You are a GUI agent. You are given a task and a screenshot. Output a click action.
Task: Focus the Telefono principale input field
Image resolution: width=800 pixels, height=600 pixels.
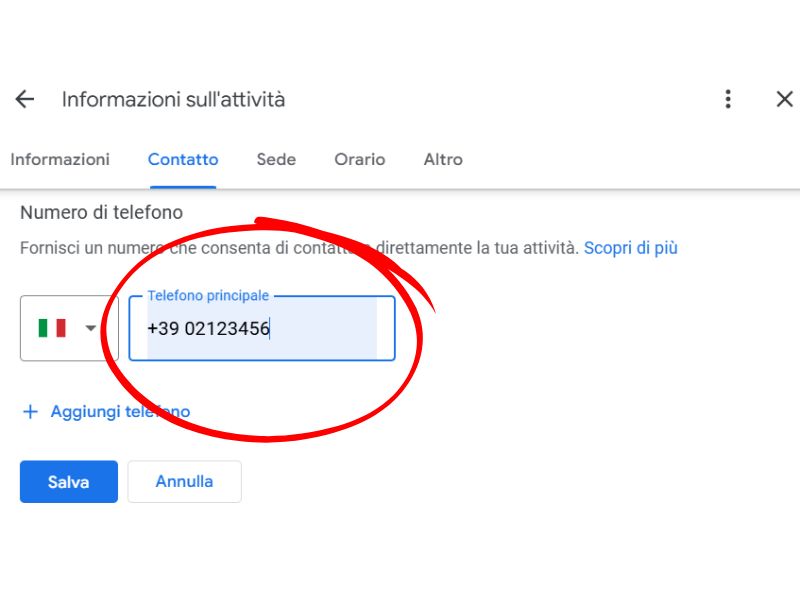(262, 328)
